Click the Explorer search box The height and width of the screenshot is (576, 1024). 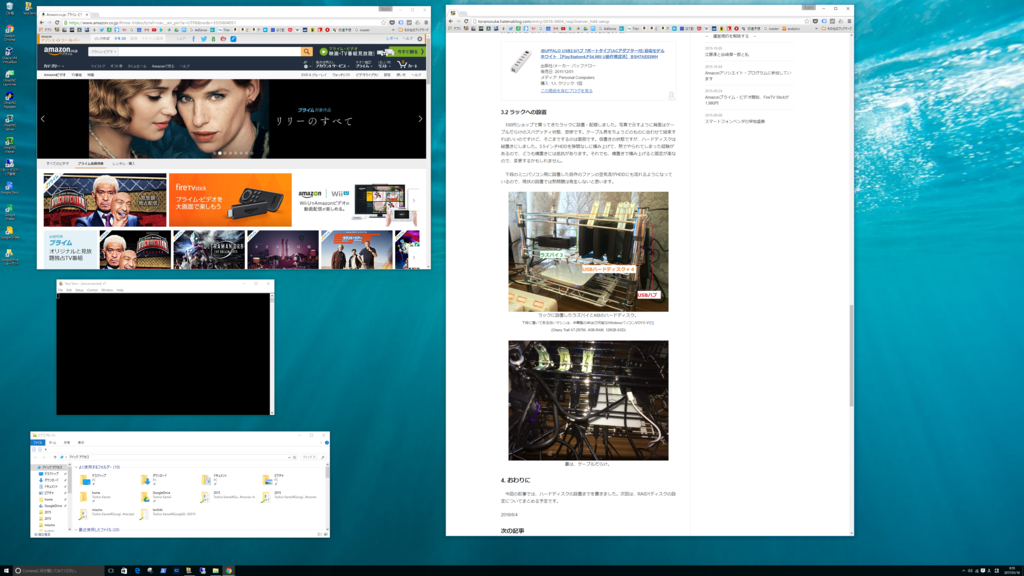click(313, 457)
